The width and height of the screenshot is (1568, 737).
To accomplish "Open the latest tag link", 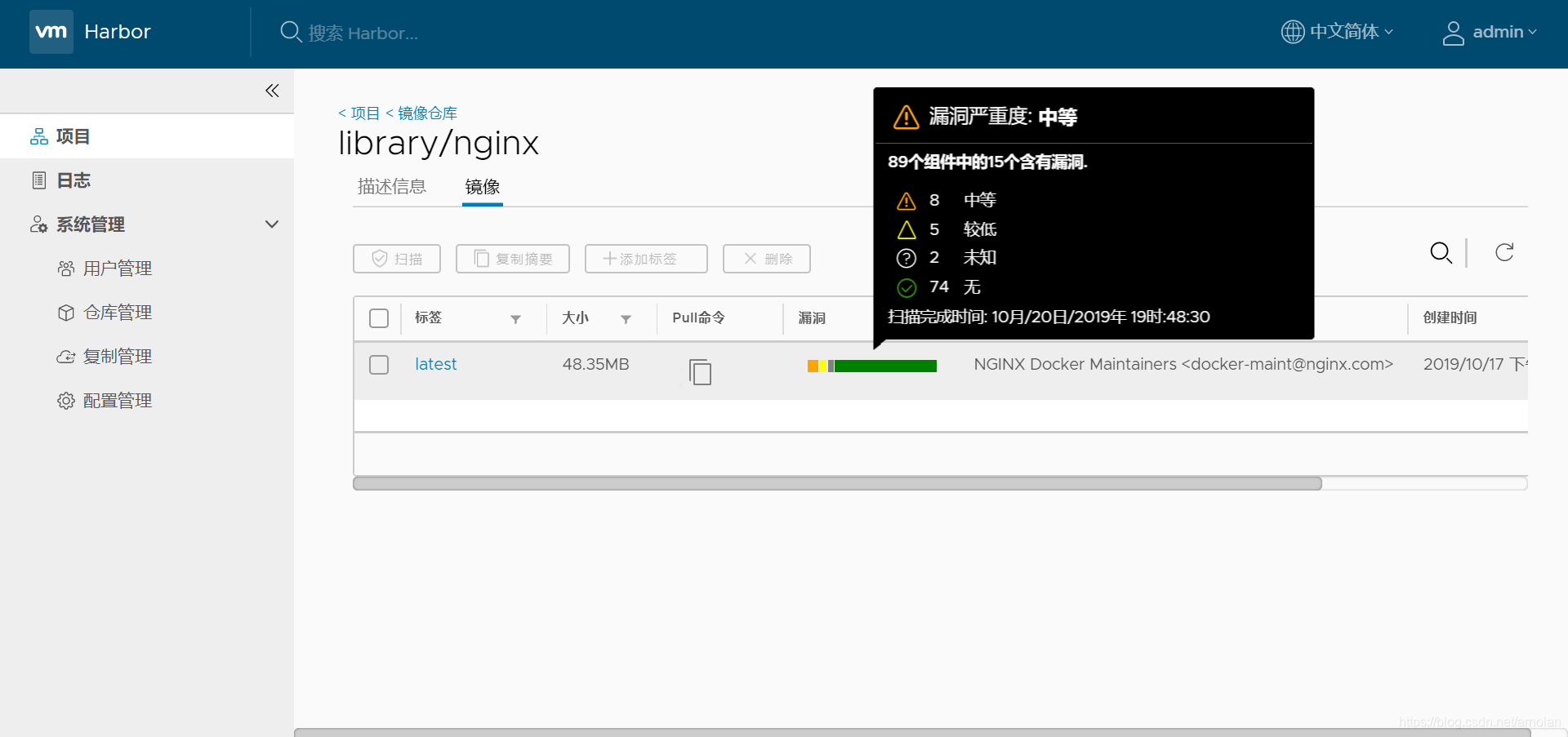I will click(435, 364).
